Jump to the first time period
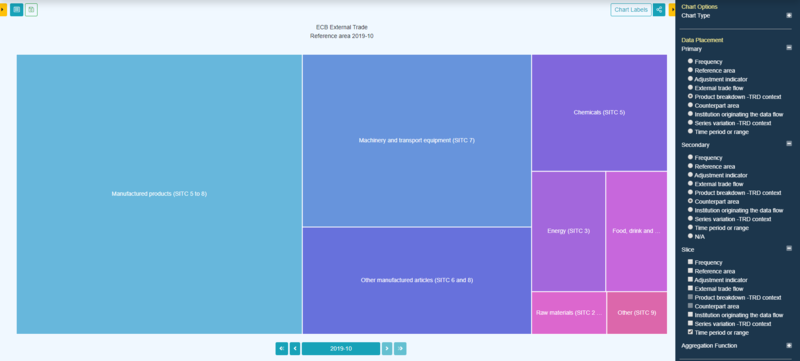The width and height of the screenshot is (800, 361). [x=282, y=349]
